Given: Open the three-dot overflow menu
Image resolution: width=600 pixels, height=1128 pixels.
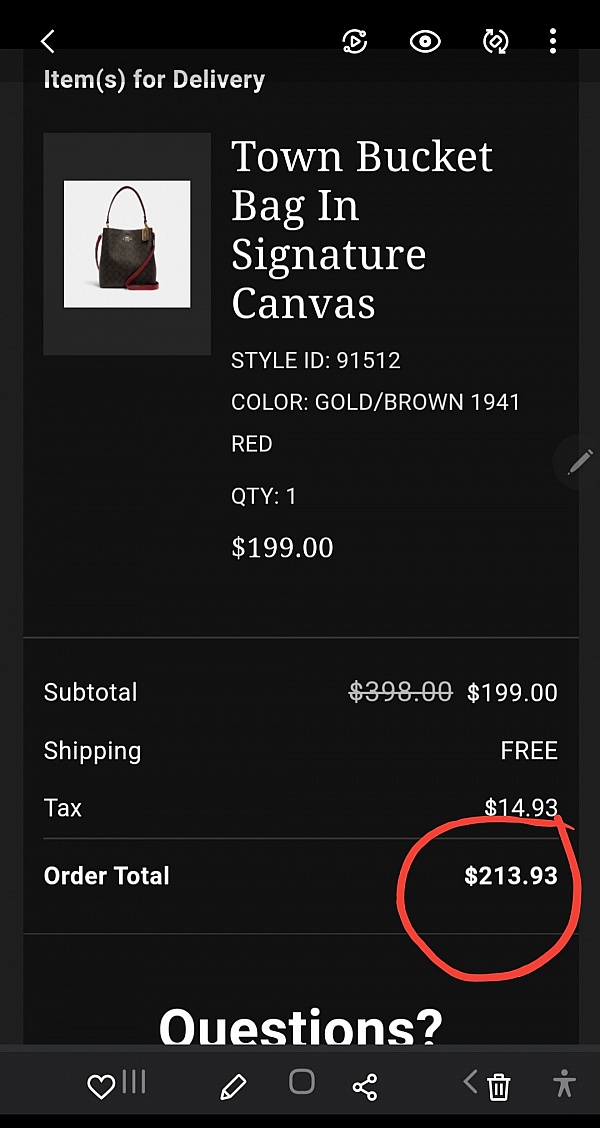Looking at the screenshot, I should point(553,41).
